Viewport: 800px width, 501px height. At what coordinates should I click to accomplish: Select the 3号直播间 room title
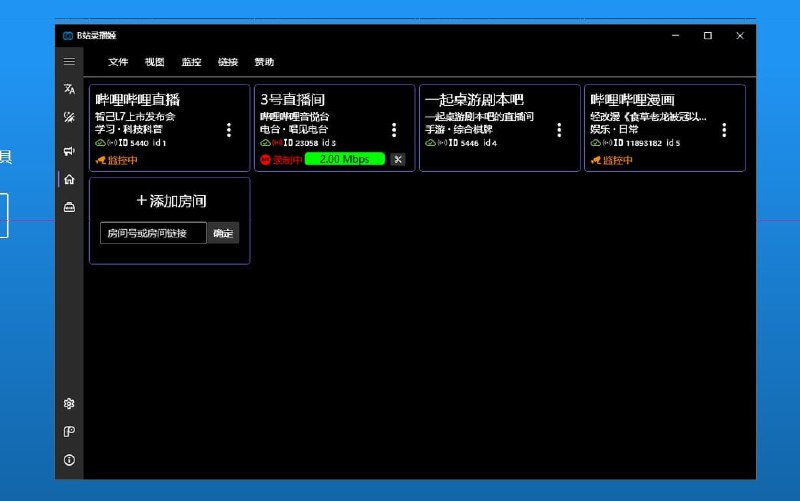coord(292,99)
